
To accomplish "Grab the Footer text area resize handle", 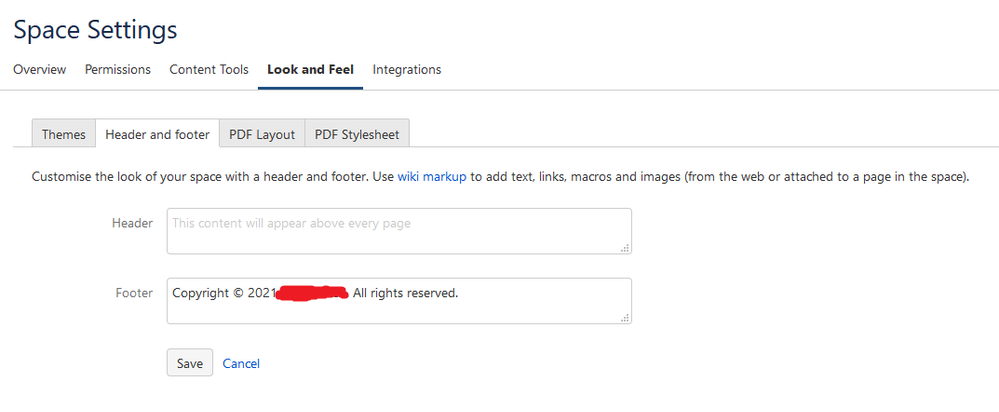I will tap(625, 318).
